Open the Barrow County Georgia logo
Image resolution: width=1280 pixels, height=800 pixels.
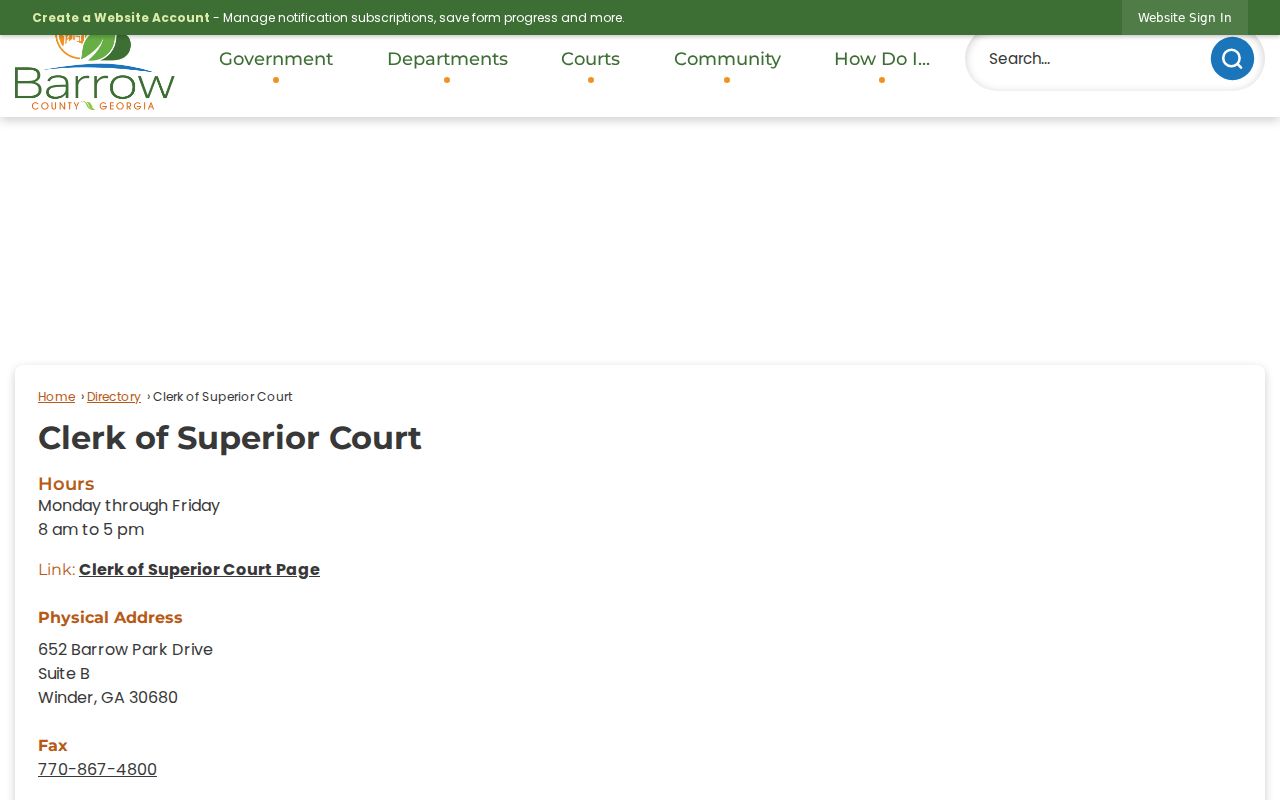click(95, 72)
